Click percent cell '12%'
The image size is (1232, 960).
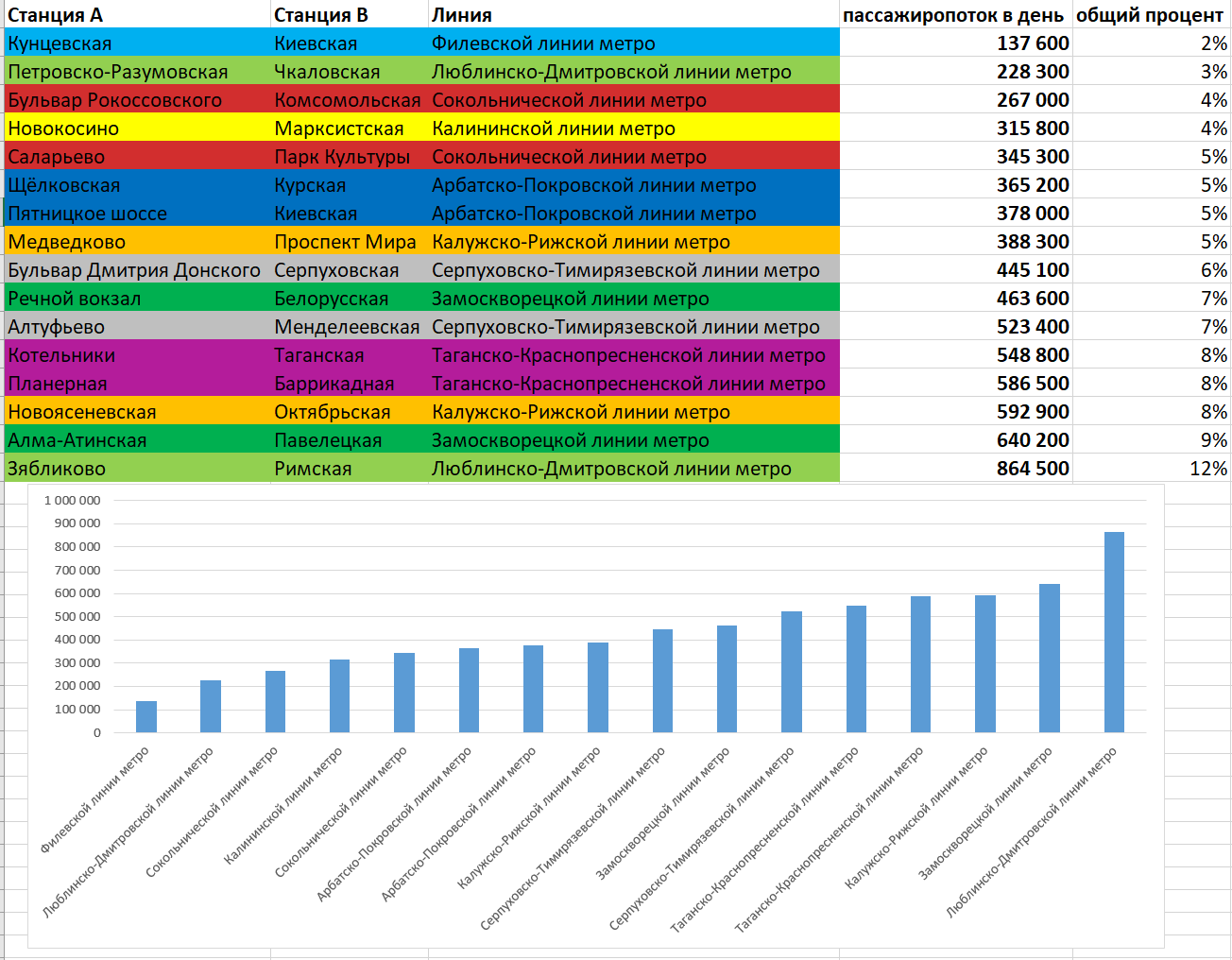tap(1152, 468)
